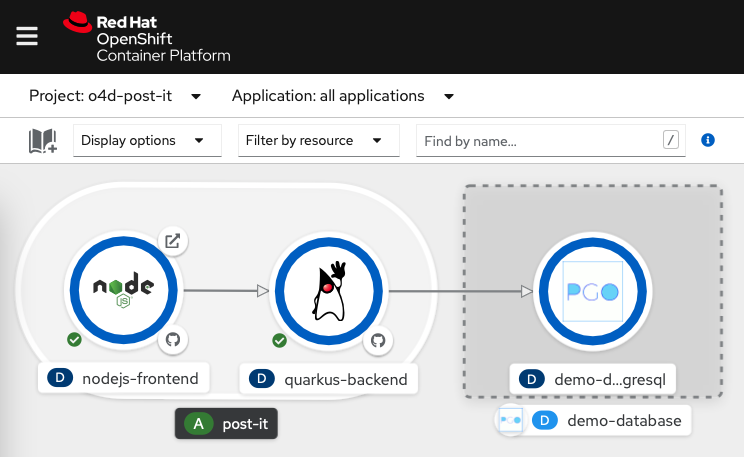Click connector from nodejs-frontend to quarkus-backend
The height and width of the screenshot is (457, 744).
point(226,290)
